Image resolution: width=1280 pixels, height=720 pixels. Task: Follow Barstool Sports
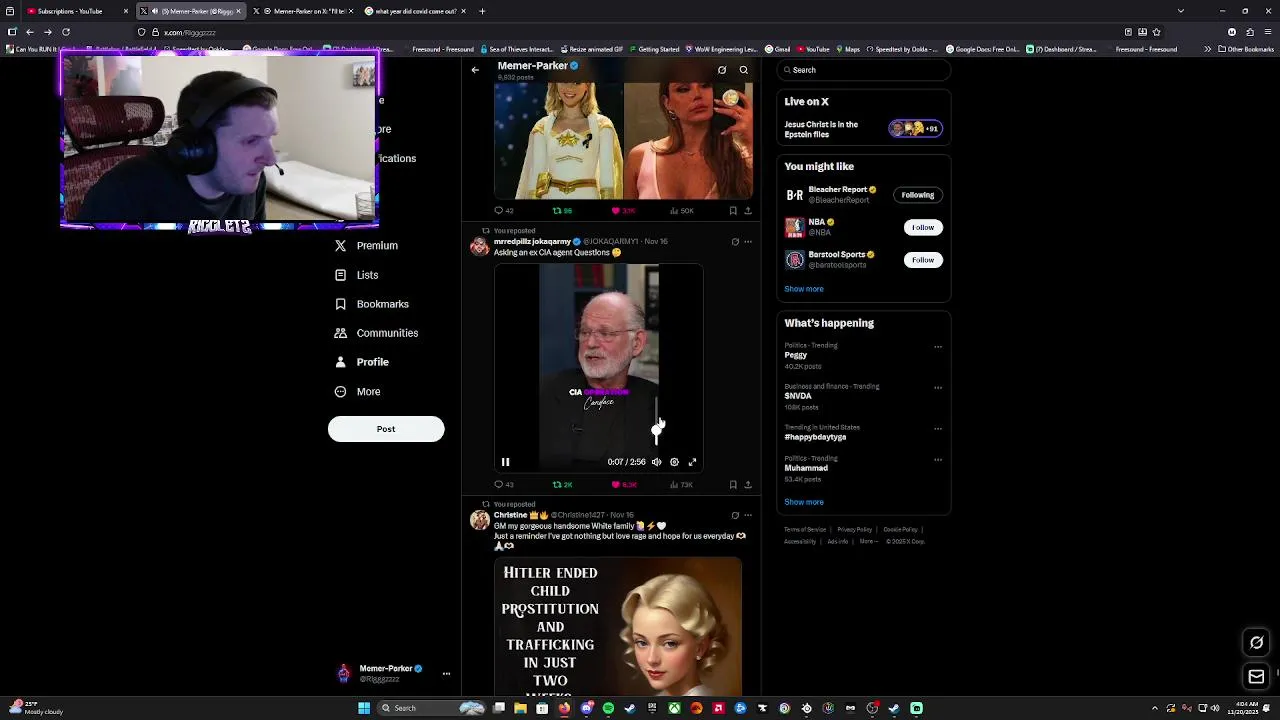click(922, 260)
